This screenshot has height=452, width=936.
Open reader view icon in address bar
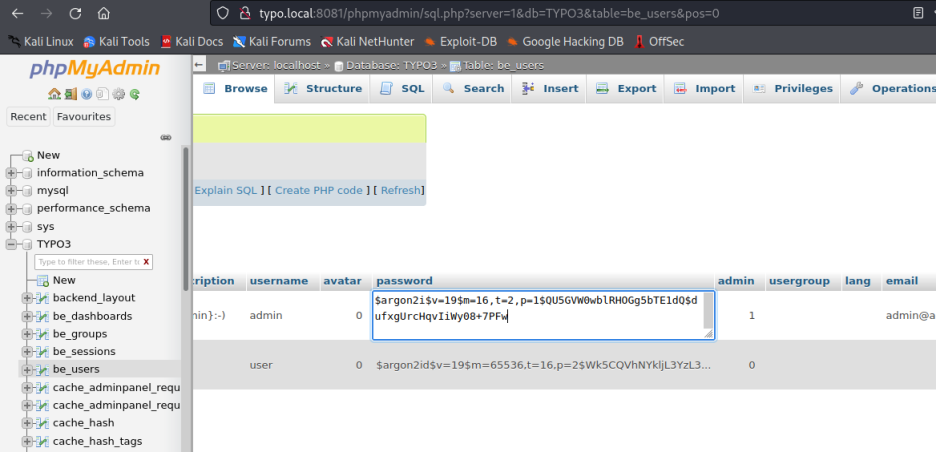(918, 13)
